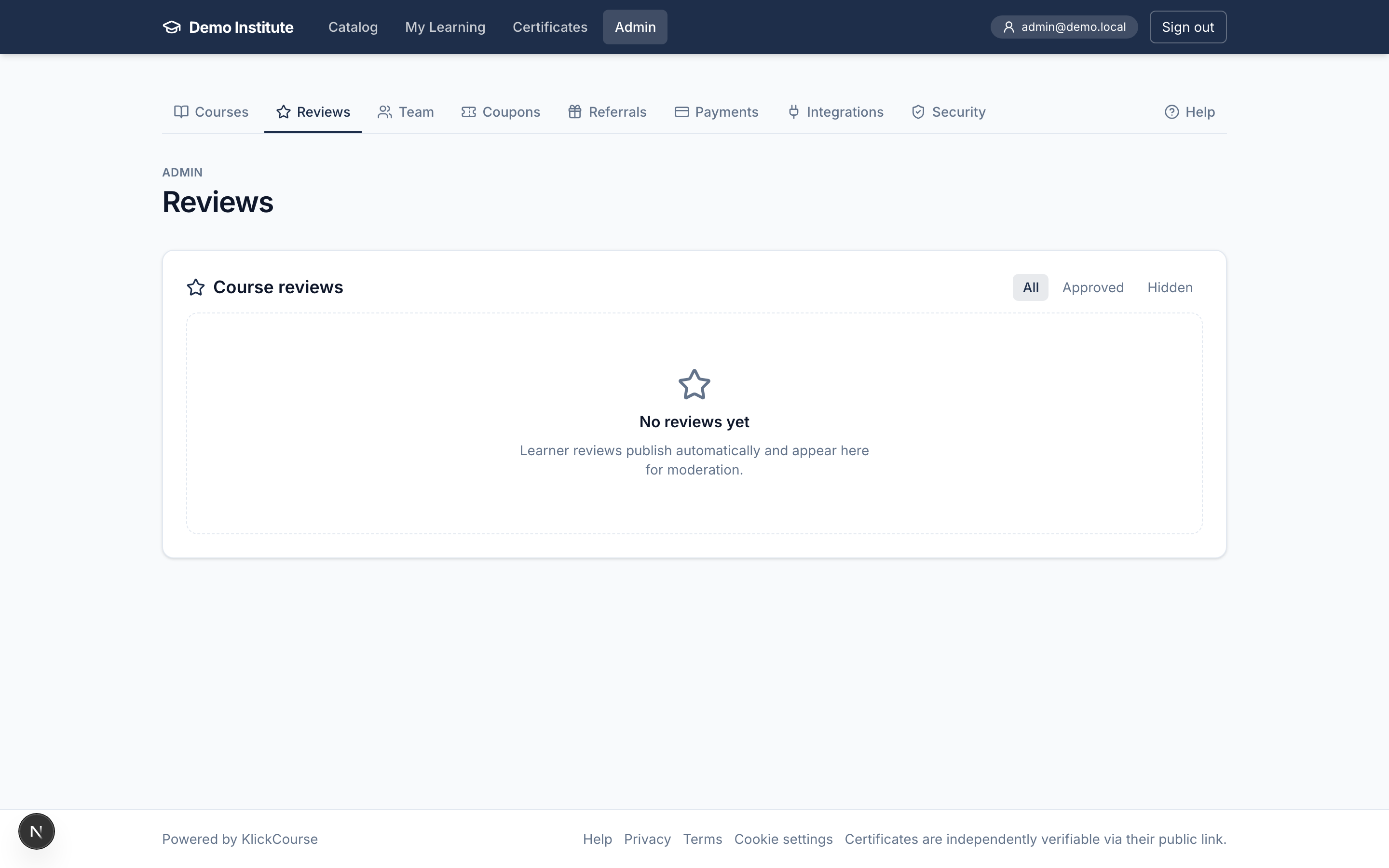This screenshot has width=1389, height=868.
Task: Click the Learner reviews publish automatically description
Action: click(x=694, y=460)
